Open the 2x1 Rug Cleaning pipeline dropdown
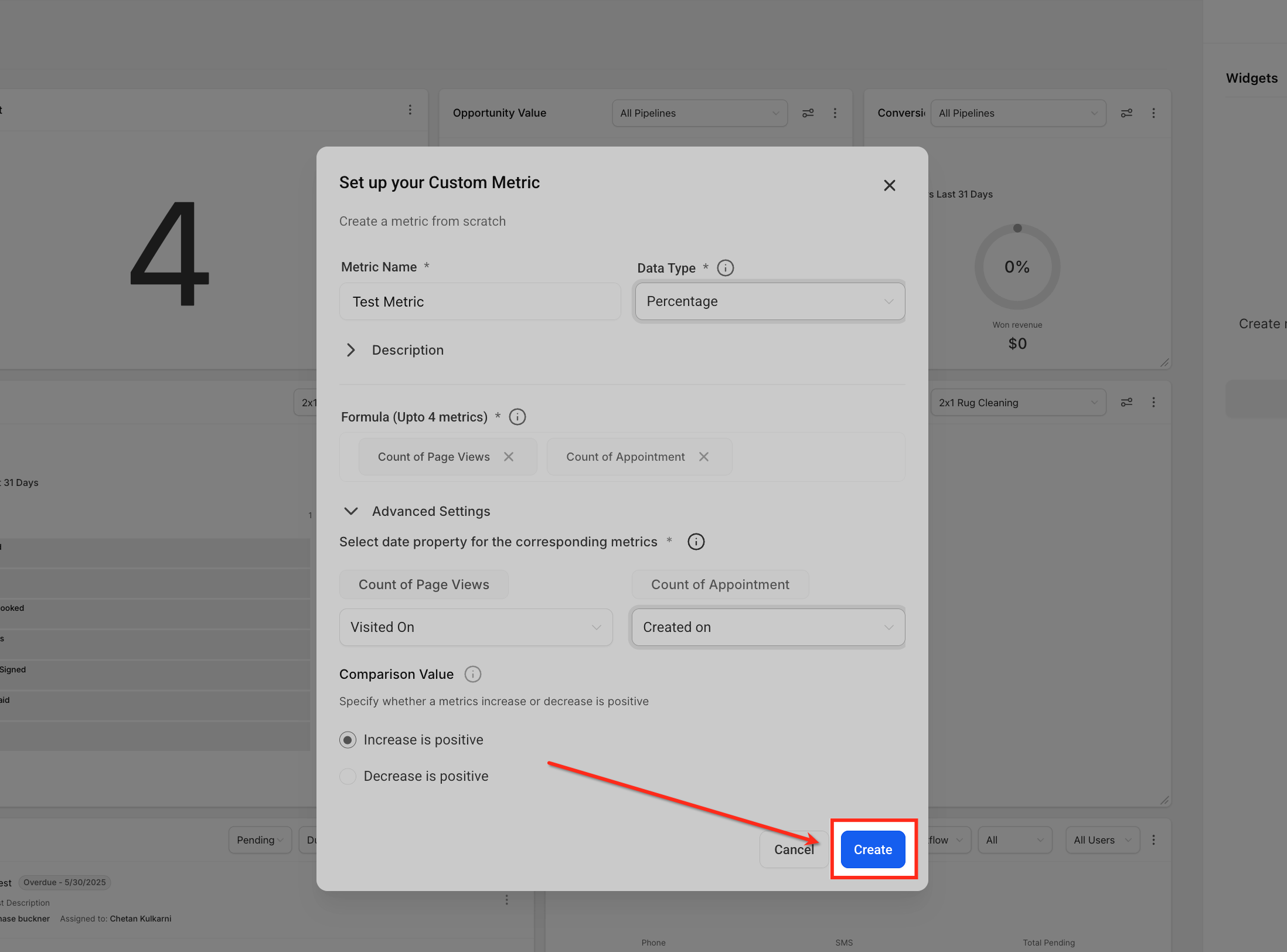The height and width of the screenshot is (952, 1287). [x=1017, y=403]
